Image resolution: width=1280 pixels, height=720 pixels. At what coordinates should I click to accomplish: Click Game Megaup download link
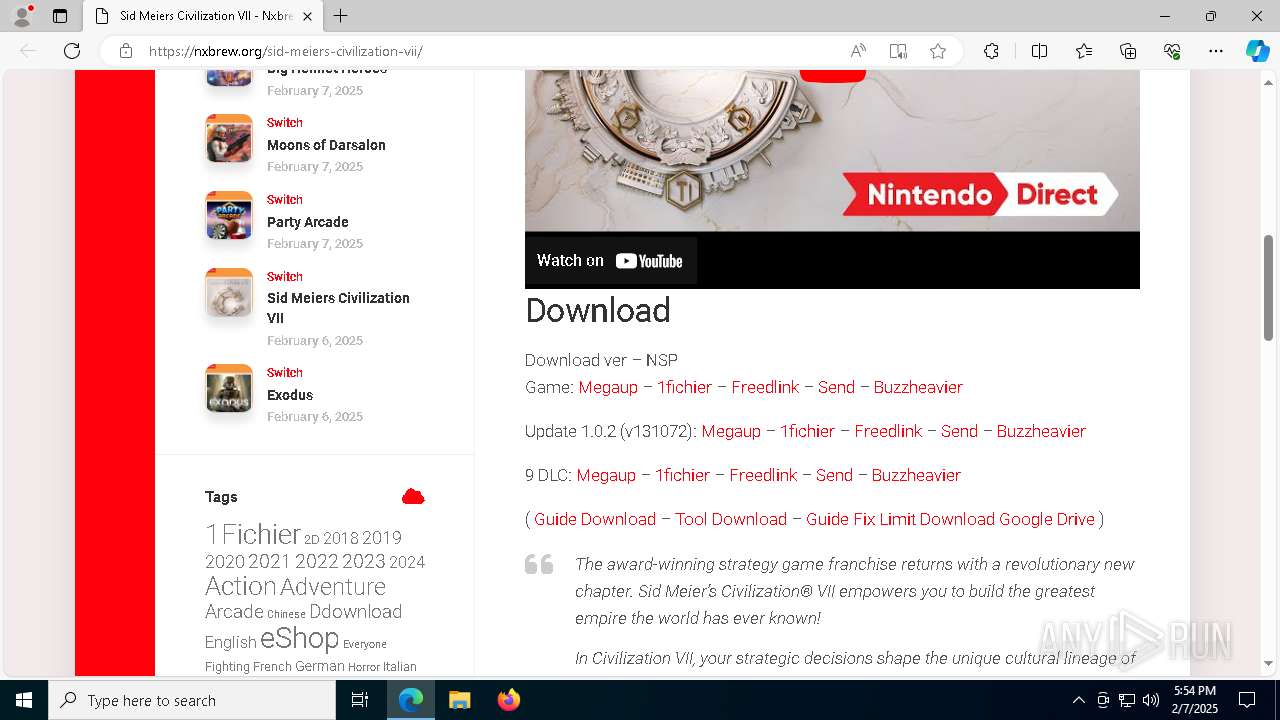(x=608, y=387)
